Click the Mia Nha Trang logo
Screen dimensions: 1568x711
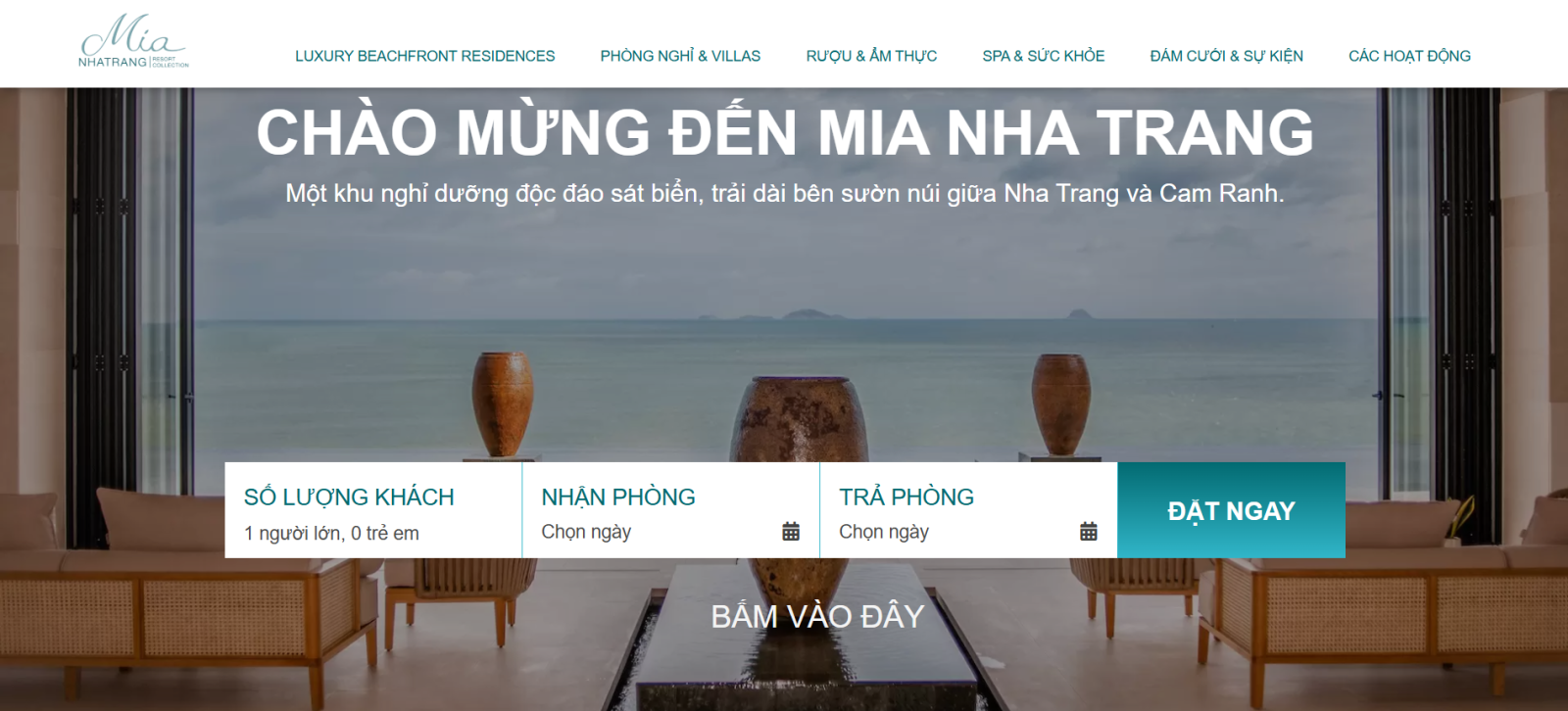133,41
